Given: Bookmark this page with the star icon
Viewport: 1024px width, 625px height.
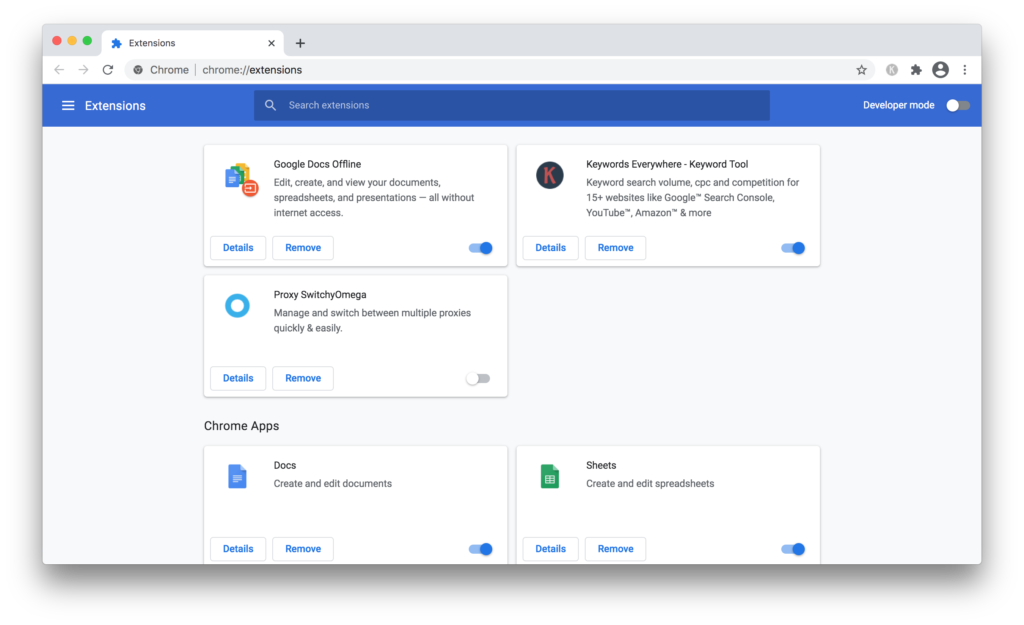Looking at the screenshot, I should click(861, 70).
